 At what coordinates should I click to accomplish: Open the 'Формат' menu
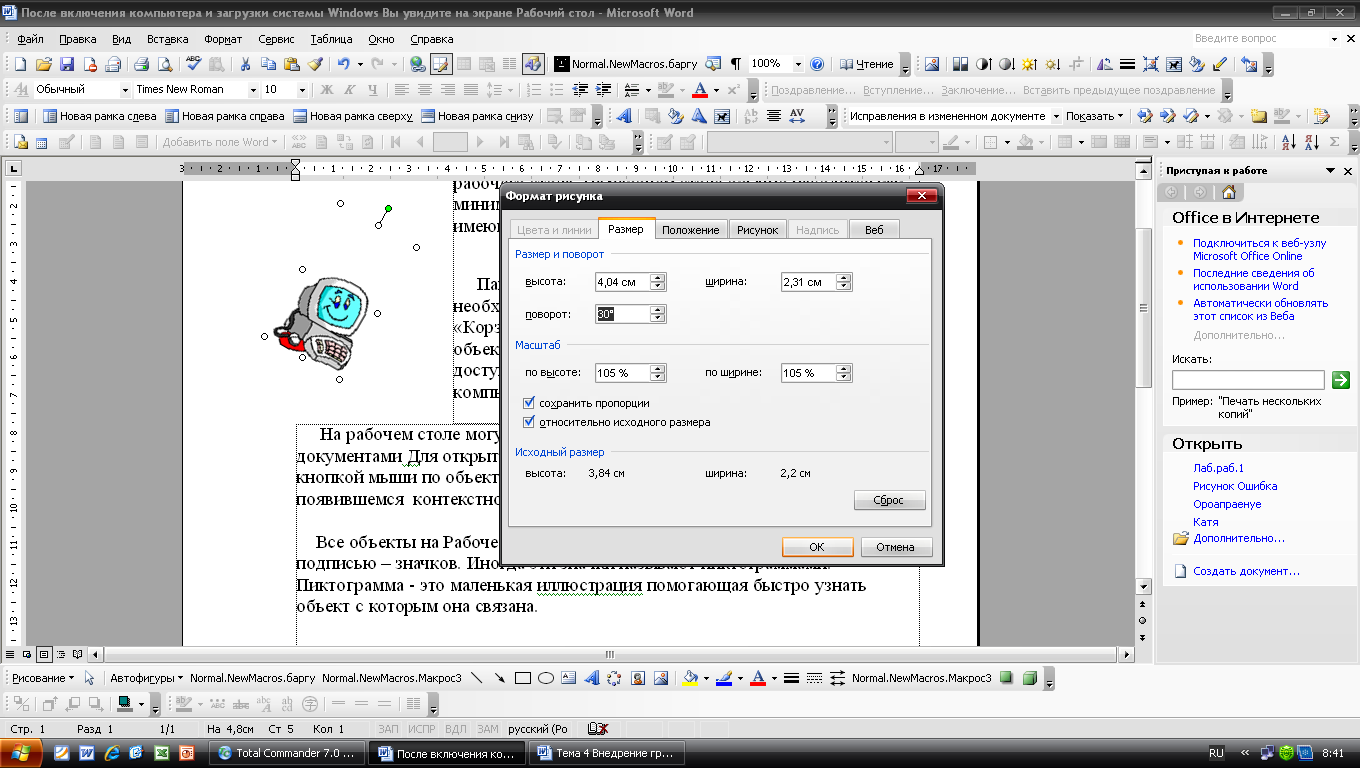click(223, 39)
